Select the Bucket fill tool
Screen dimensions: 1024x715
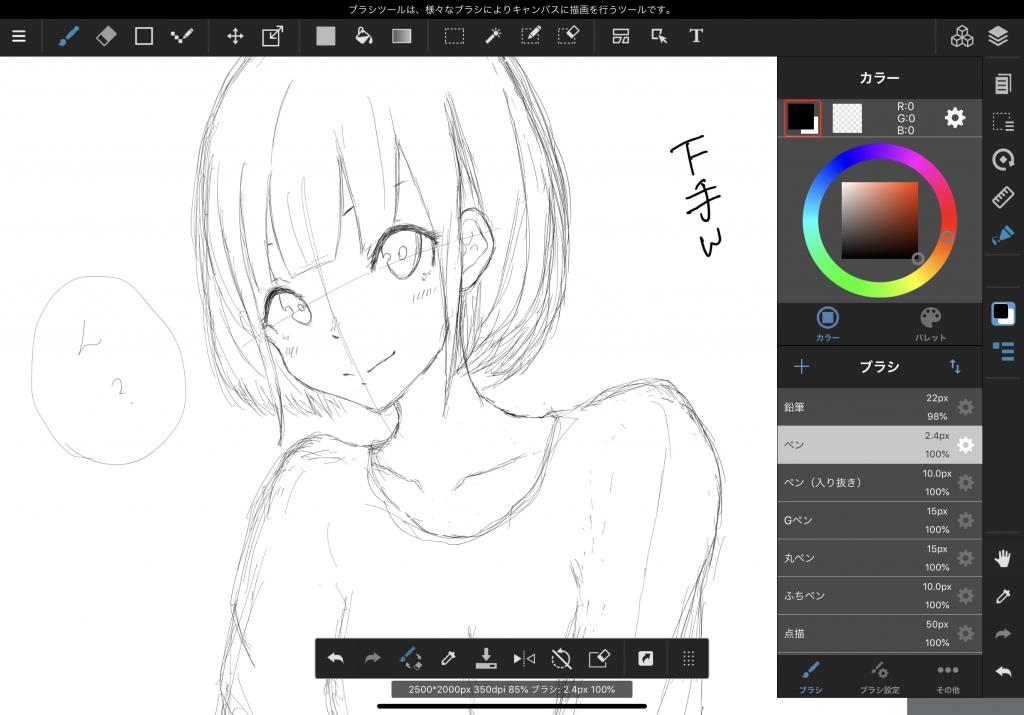coord(364,36)
